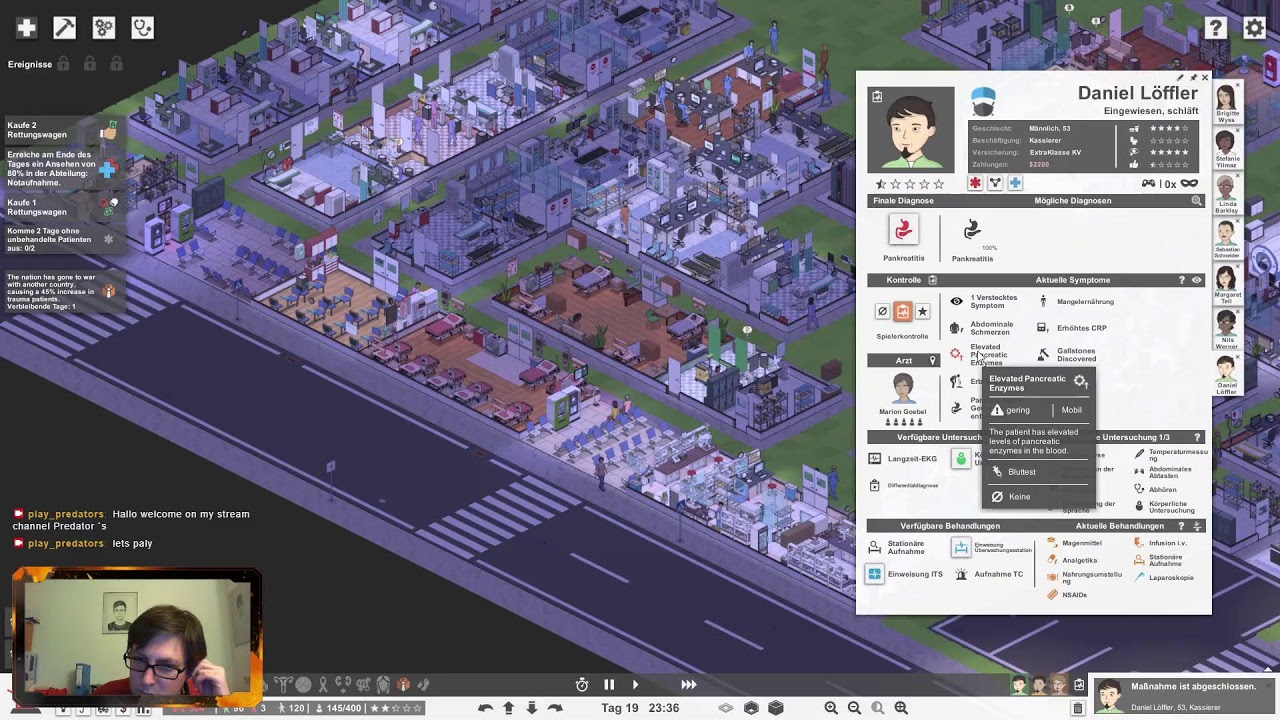Click the green examination icon

(x=961, y=458)
